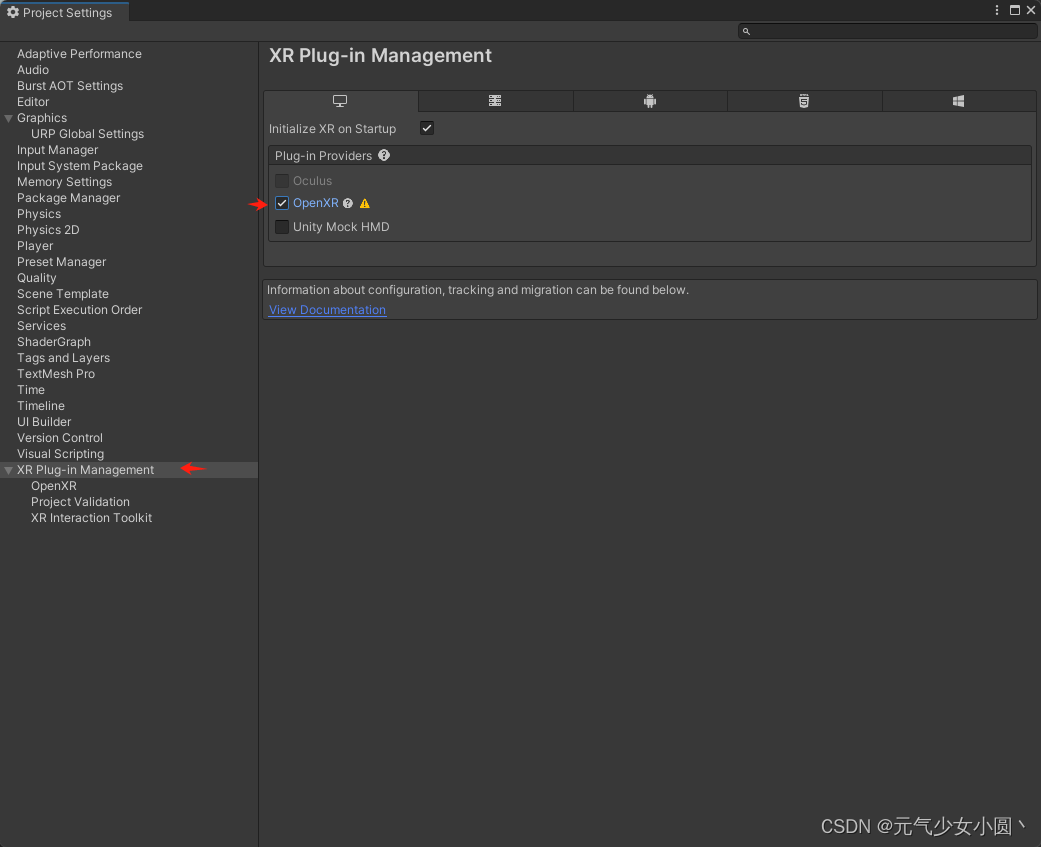The width and height of the screenshot is (1041, 847).
Task: Select the Editor settings category
Action: (33, 102)
